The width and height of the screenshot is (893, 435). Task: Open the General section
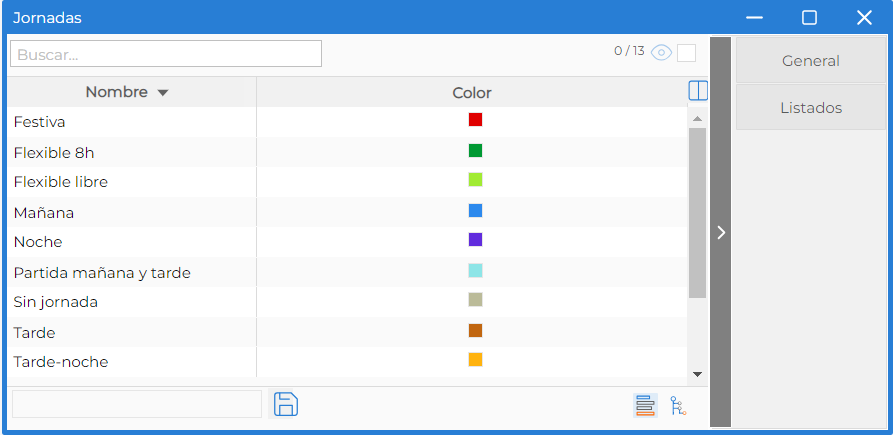click(x=811, y=60)
